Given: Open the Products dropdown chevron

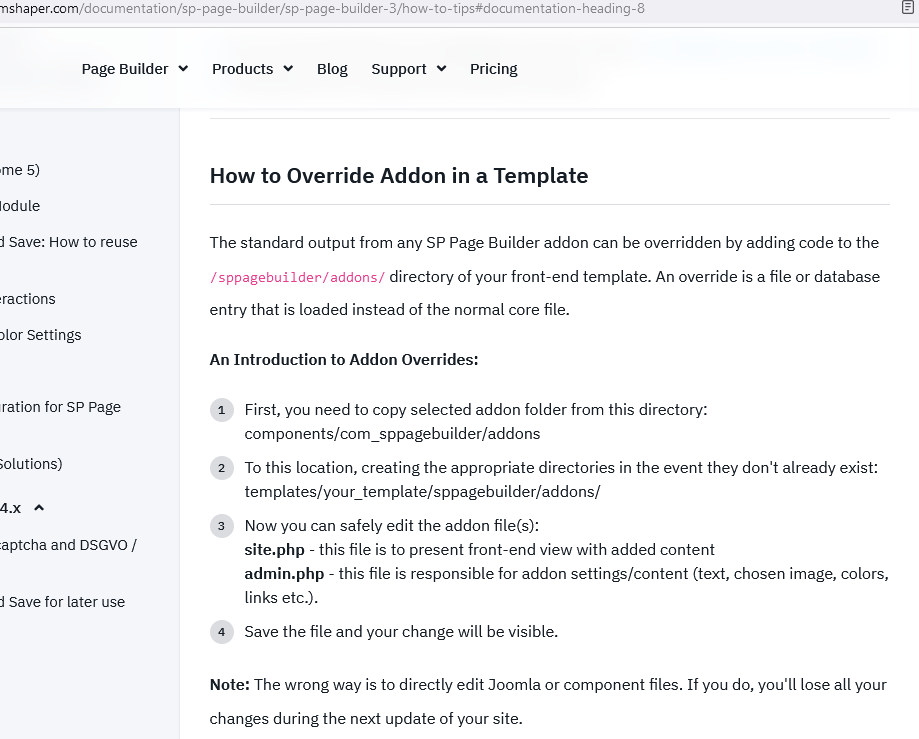Looking at the screenshot, I should tap(288, 69).
